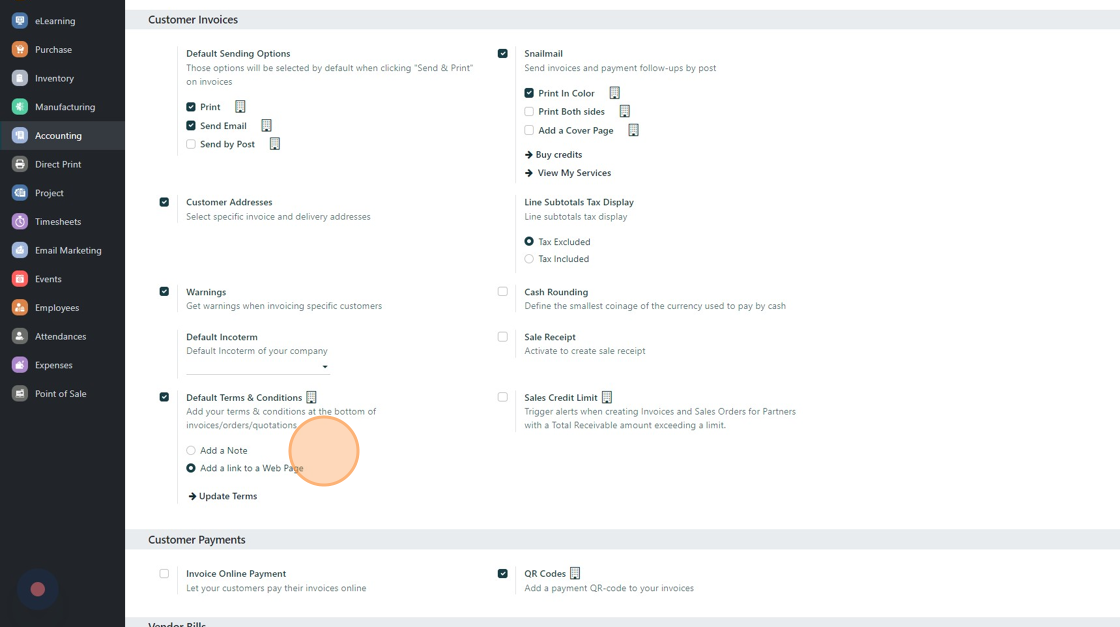
Task: Enable the Send by Post checkbox
Action: pyautogui.click(x=191, y=144)
